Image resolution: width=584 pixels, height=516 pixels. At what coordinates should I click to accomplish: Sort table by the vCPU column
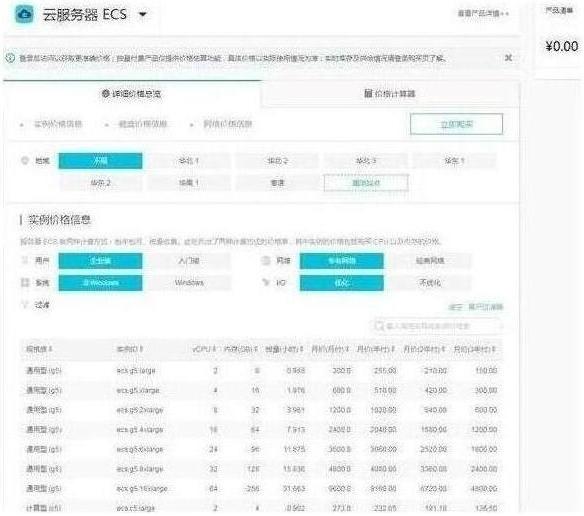coord(204,349)
